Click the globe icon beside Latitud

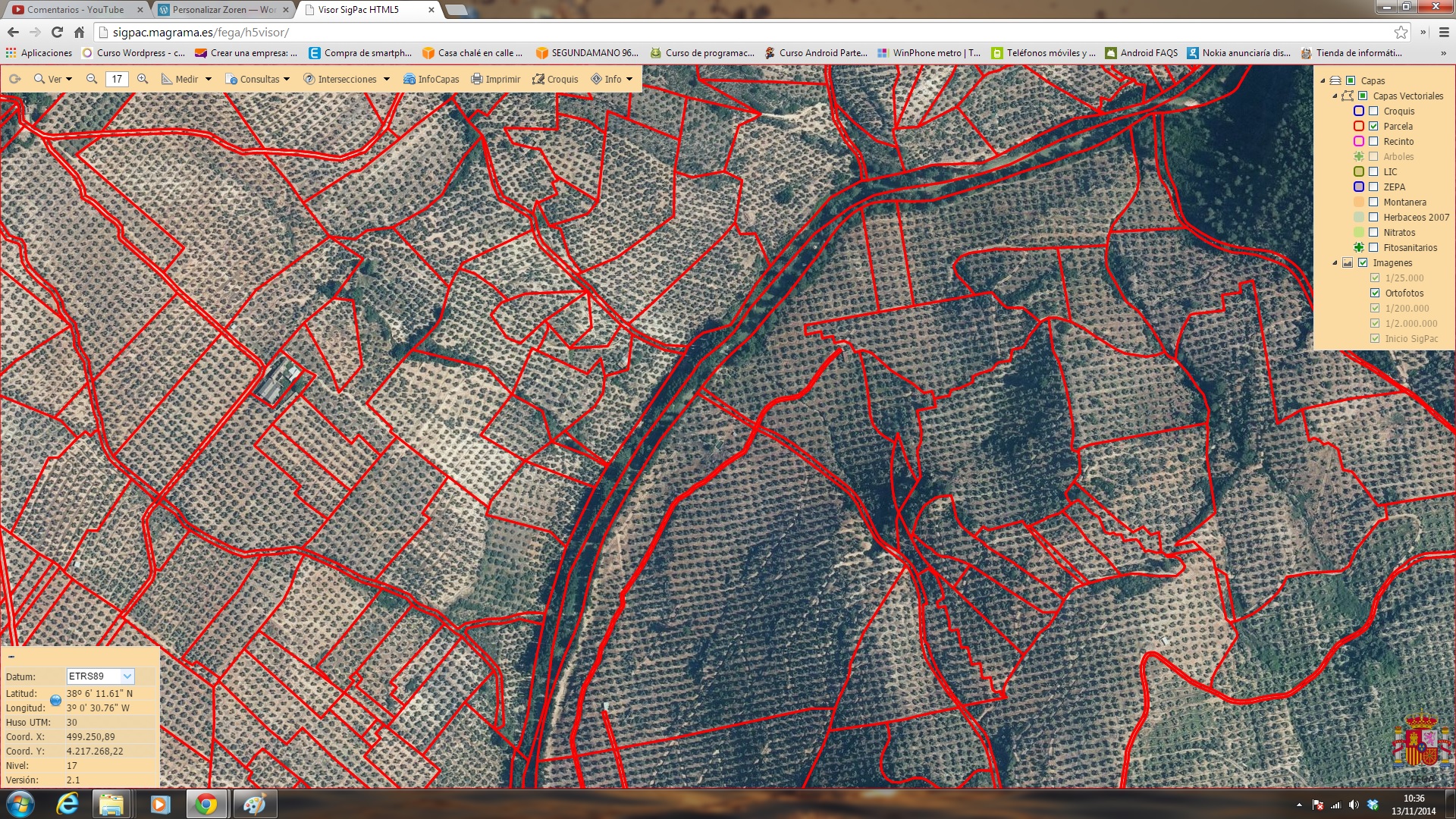tap(55, 700)
